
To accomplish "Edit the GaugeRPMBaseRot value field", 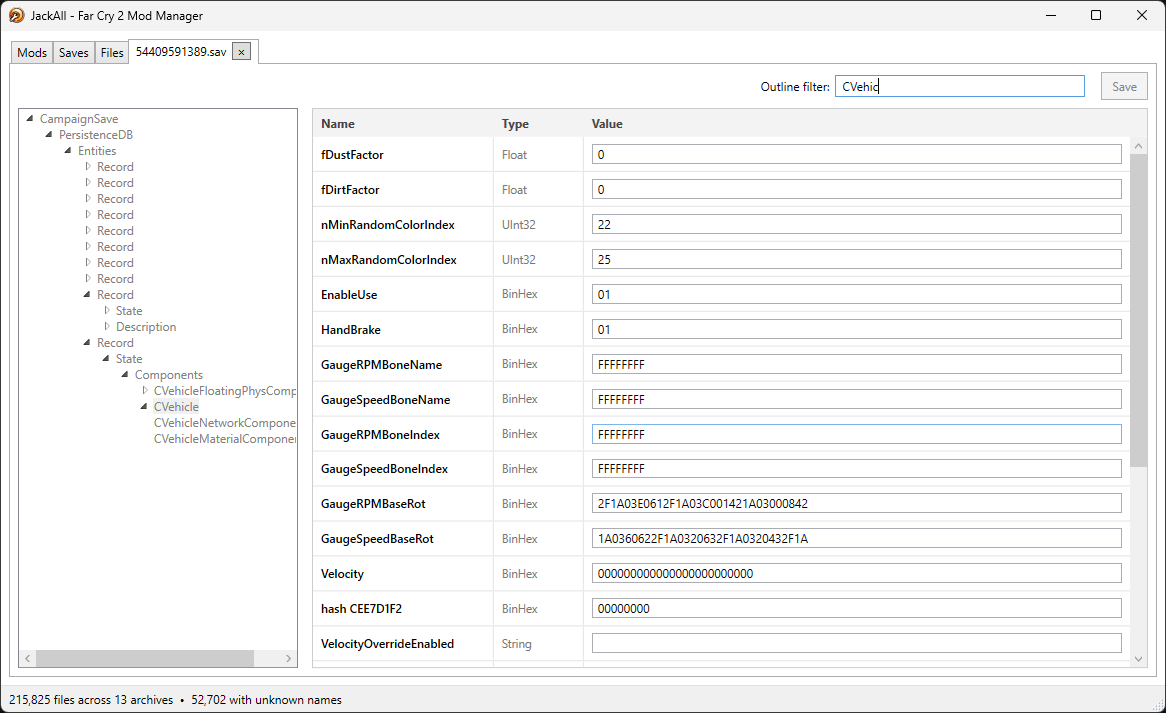I will point(857,503).
